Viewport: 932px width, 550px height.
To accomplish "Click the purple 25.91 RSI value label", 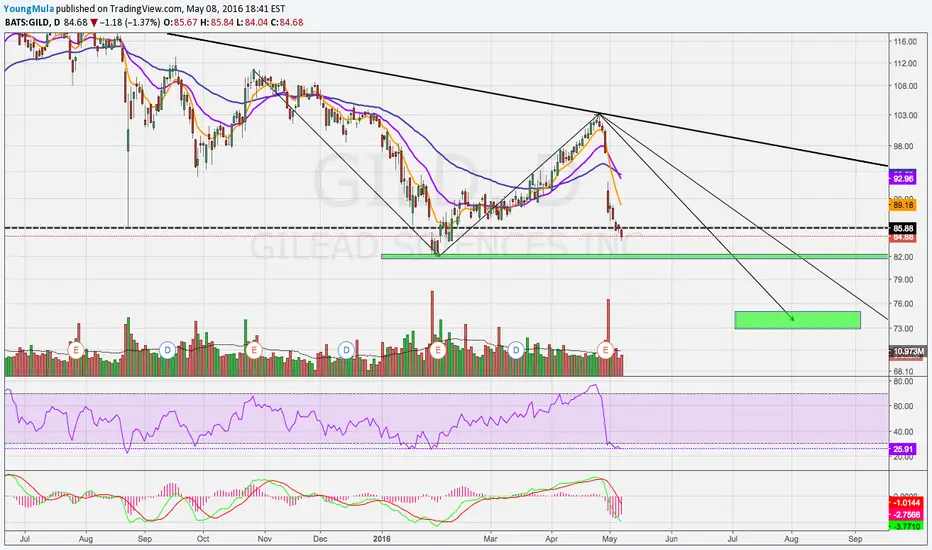I will [x=902, y=450].
